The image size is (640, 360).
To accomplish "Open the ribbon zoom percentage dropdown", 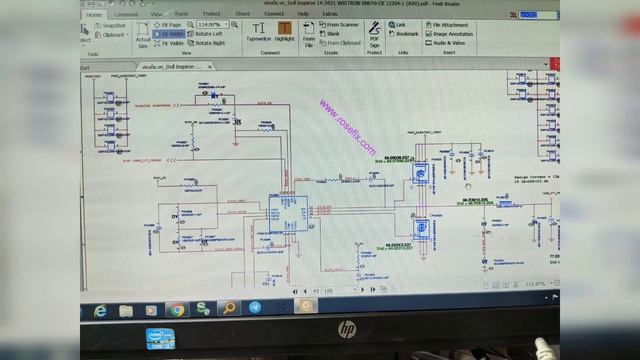I will [x=226, y=25].
